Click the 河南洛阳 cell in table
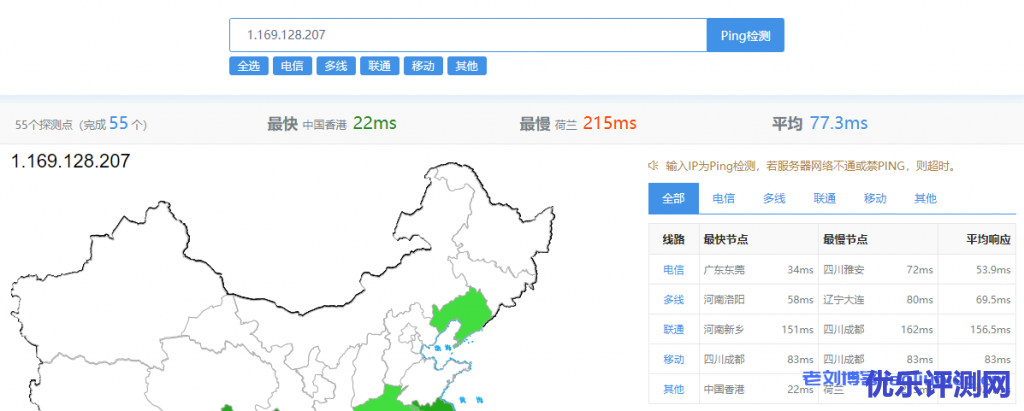The height and width of the screenshot is (411, 1024). pyautogui.click(x=724, y=300)
